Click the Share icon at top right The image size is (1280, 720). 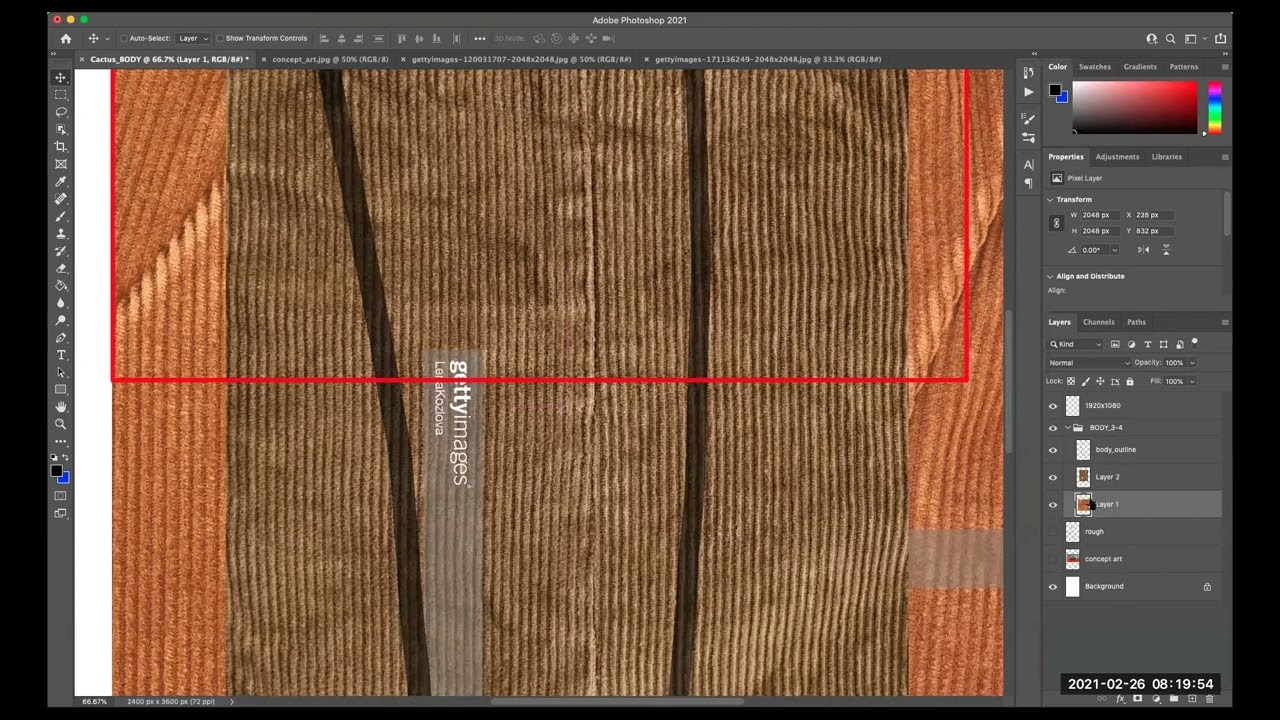1220,38
